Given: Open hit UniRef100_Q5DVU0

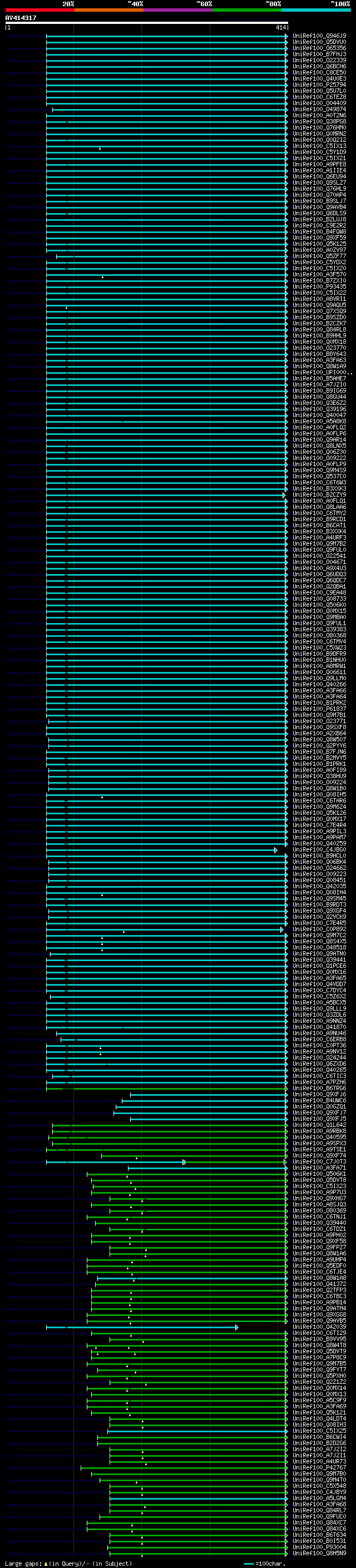Looking at the screenshot, I should click(x=319, y=42).
